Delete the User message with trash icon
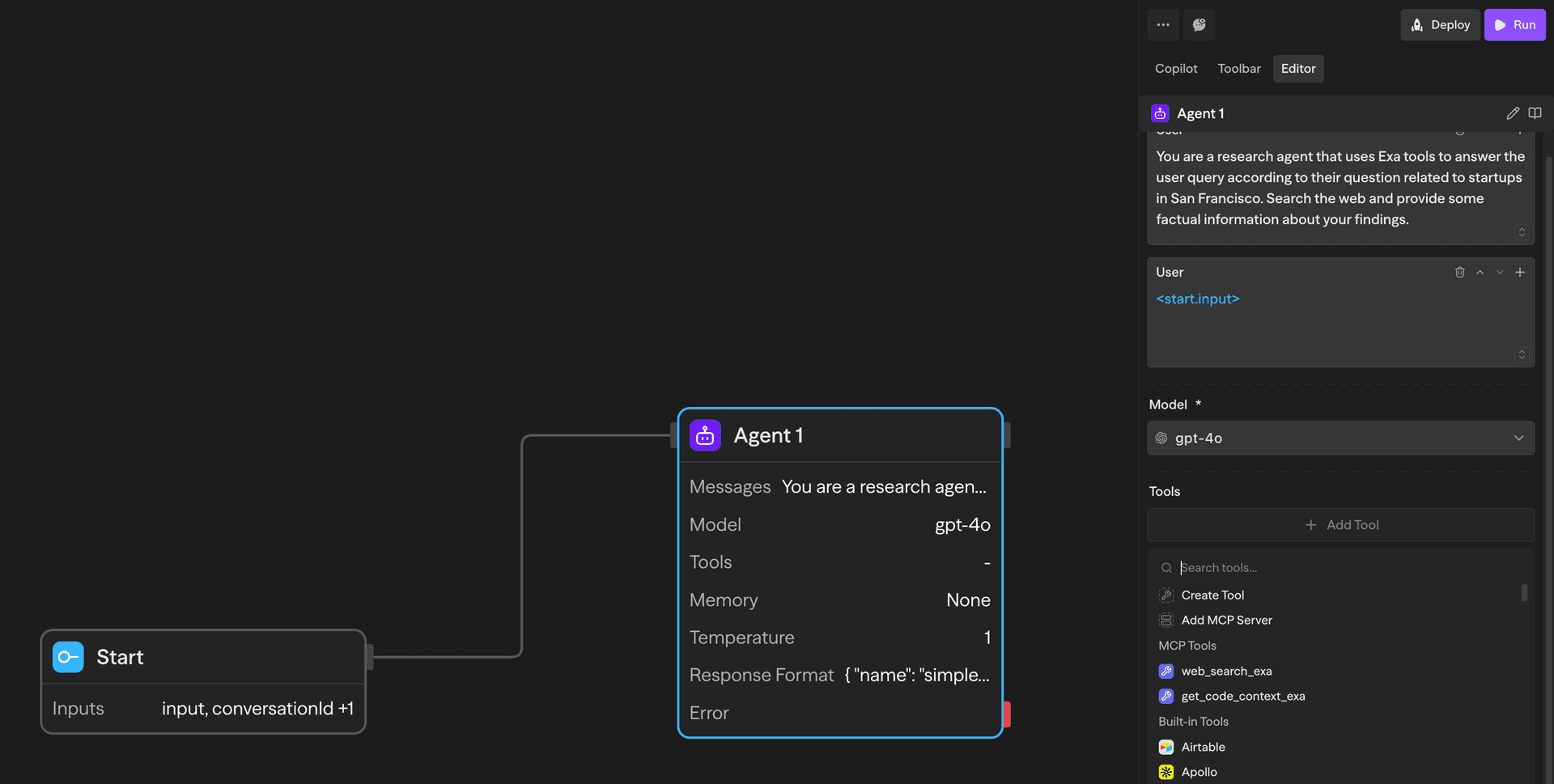The image size is (1554, 784). [1460, 272]
